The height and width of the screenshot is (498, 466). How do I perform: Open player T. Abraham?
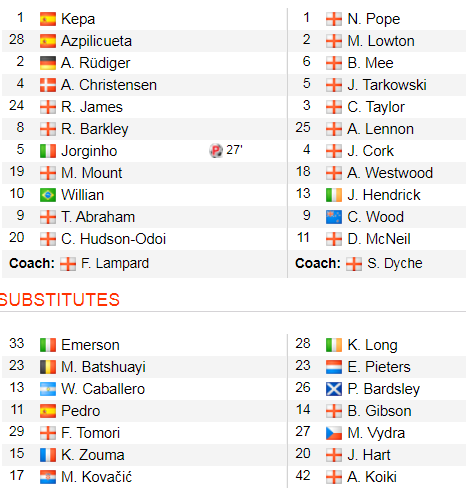click(98, 217)
